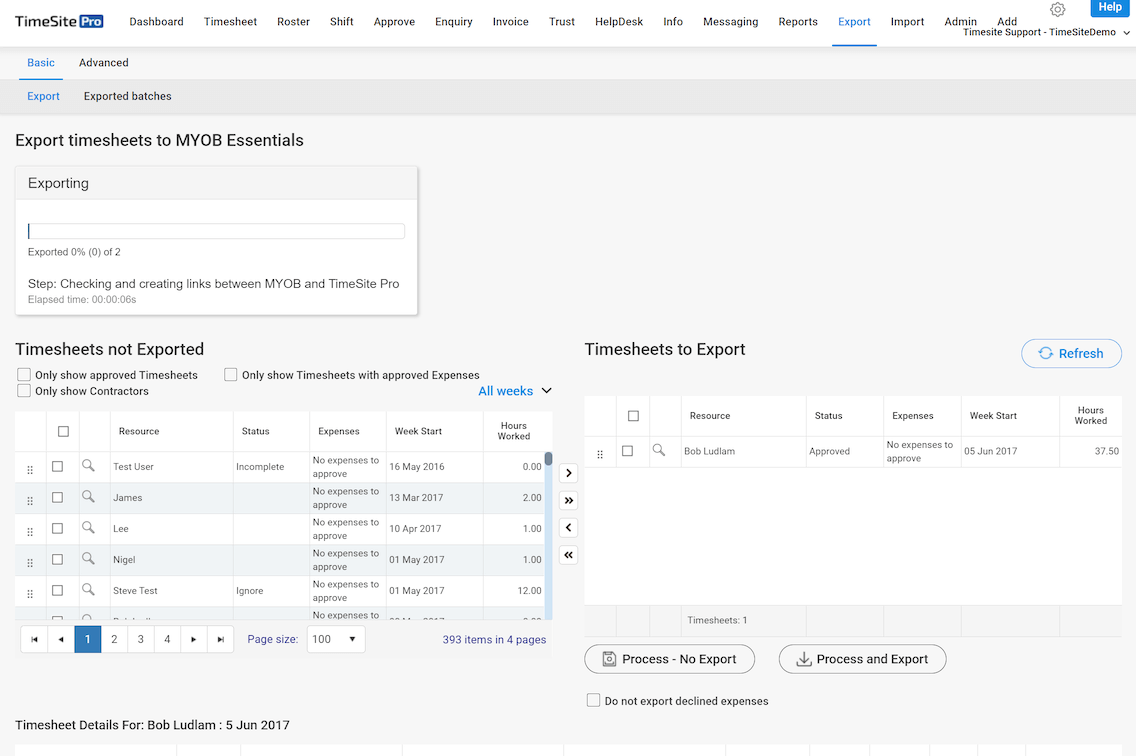Check the Test User row checkbox
The image size is (1136, 756).
coord(57,466)
